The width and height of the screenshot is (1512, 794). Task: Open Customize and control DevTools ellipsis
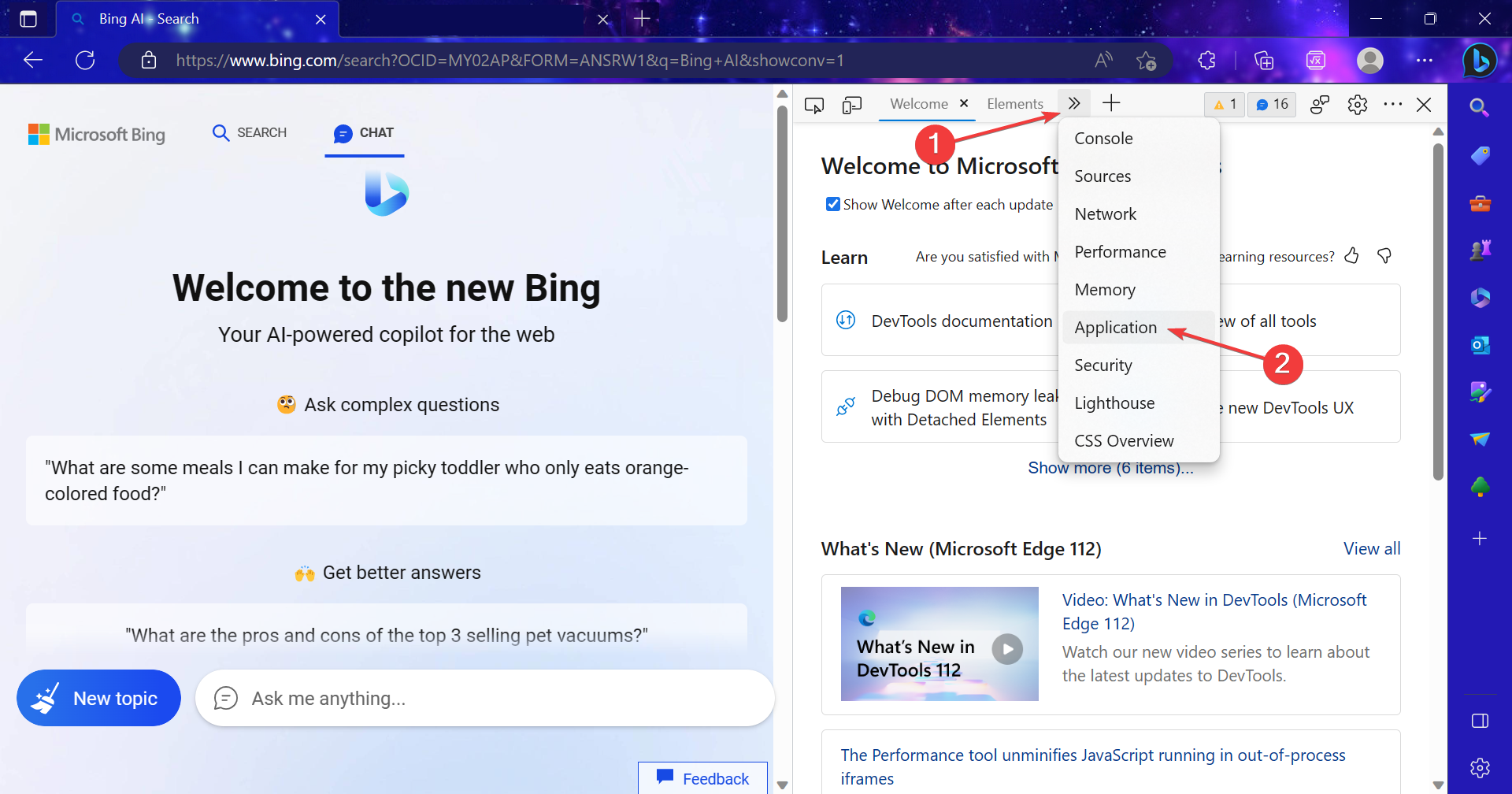click(x=1393, y=104)
